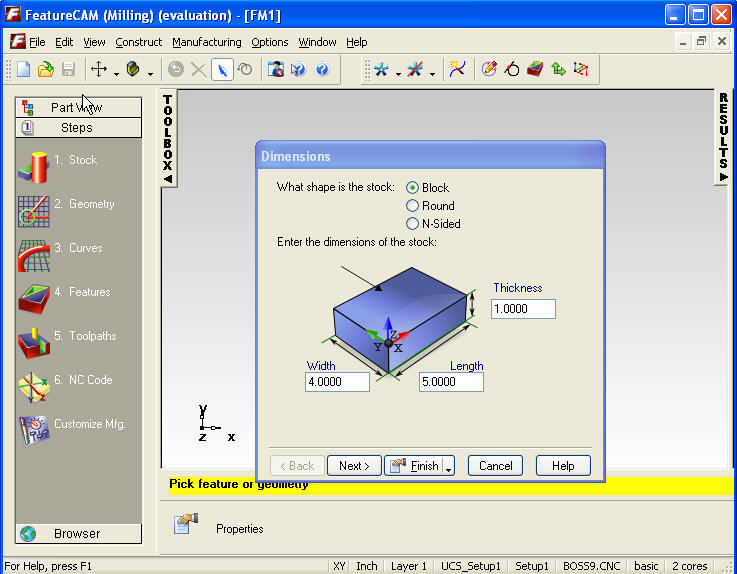Expand the Toolbox side panel
Viewport: 737px width, 574px height.
pos(168,138)
